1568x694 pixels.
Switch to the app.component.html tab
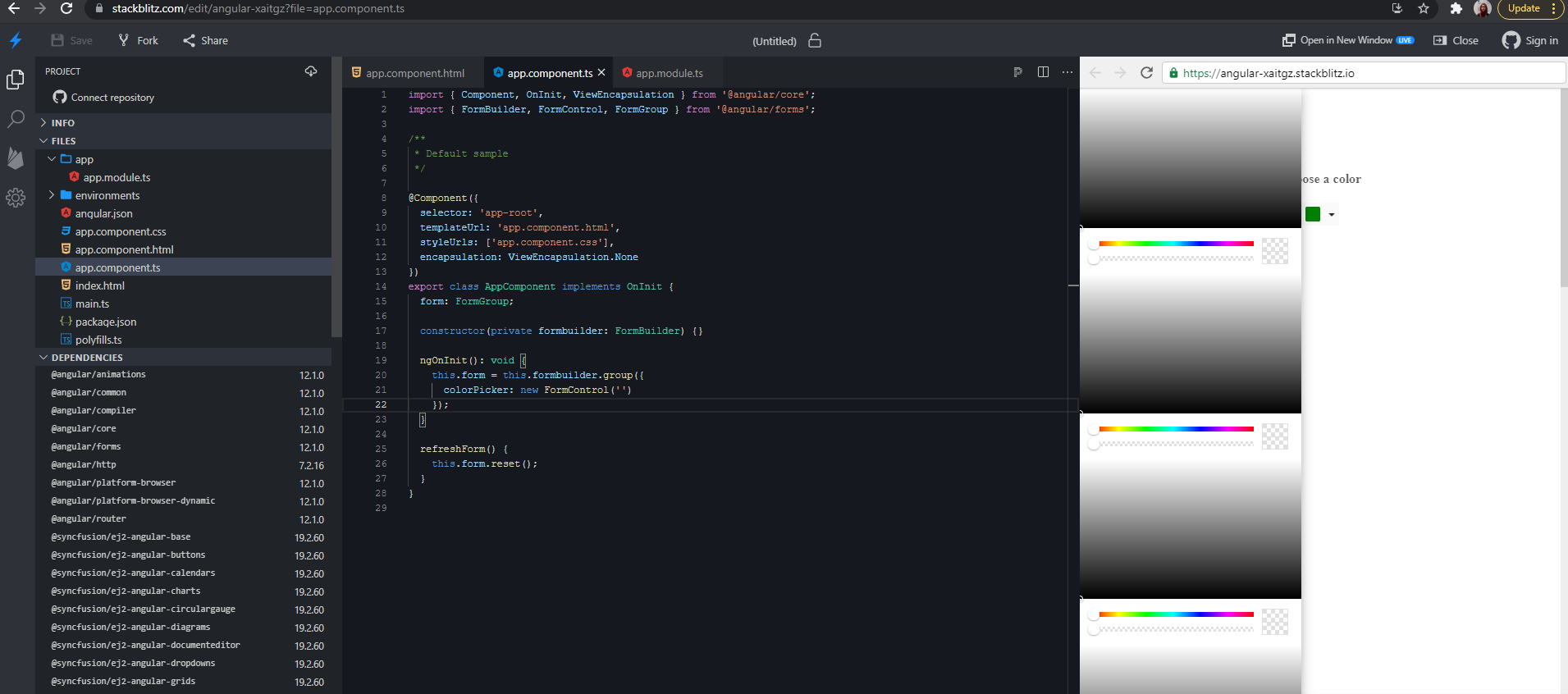[414, 73]
